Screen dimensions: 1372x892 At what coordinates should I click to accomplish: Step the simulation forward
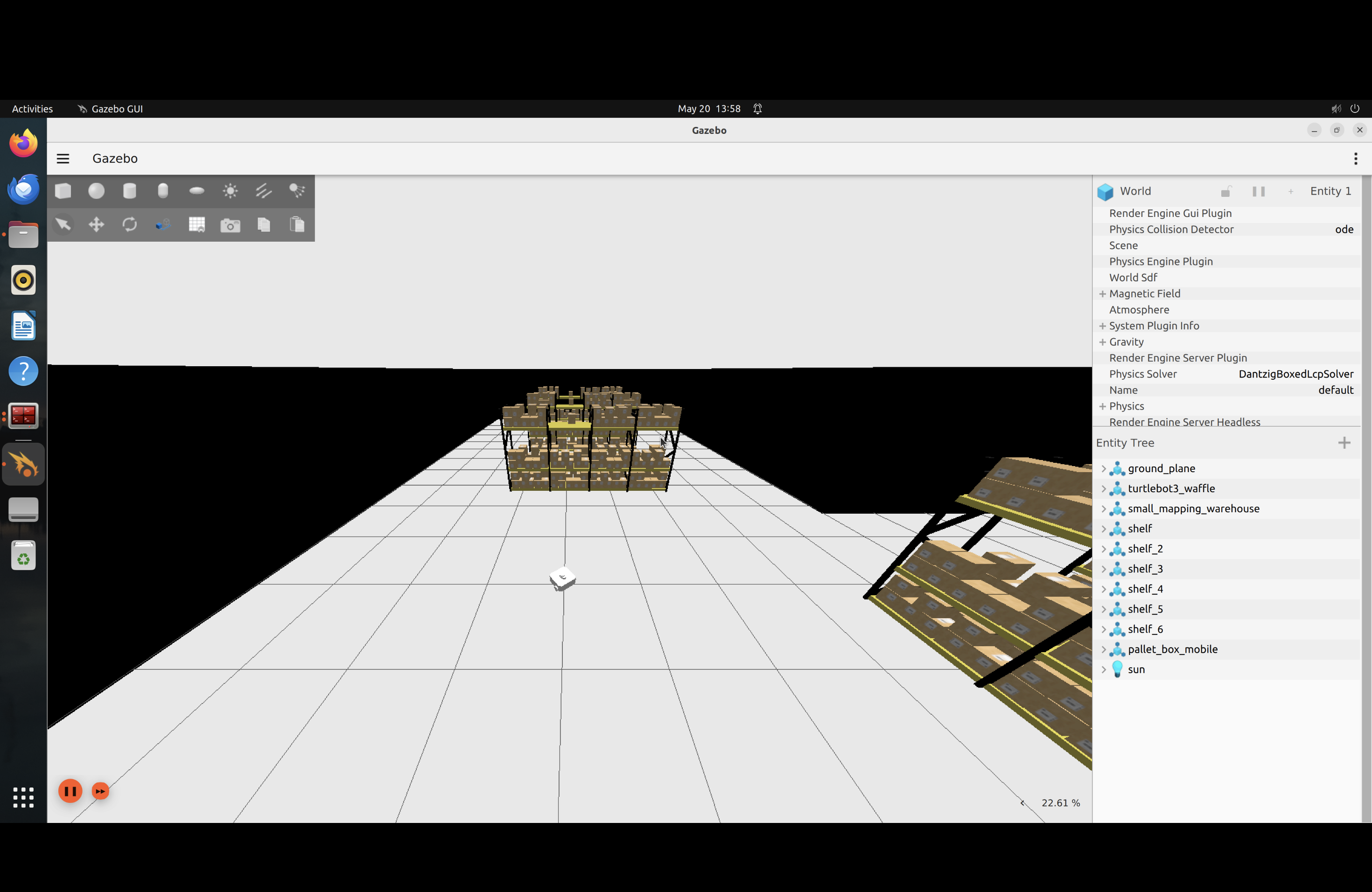coord(100,791)
